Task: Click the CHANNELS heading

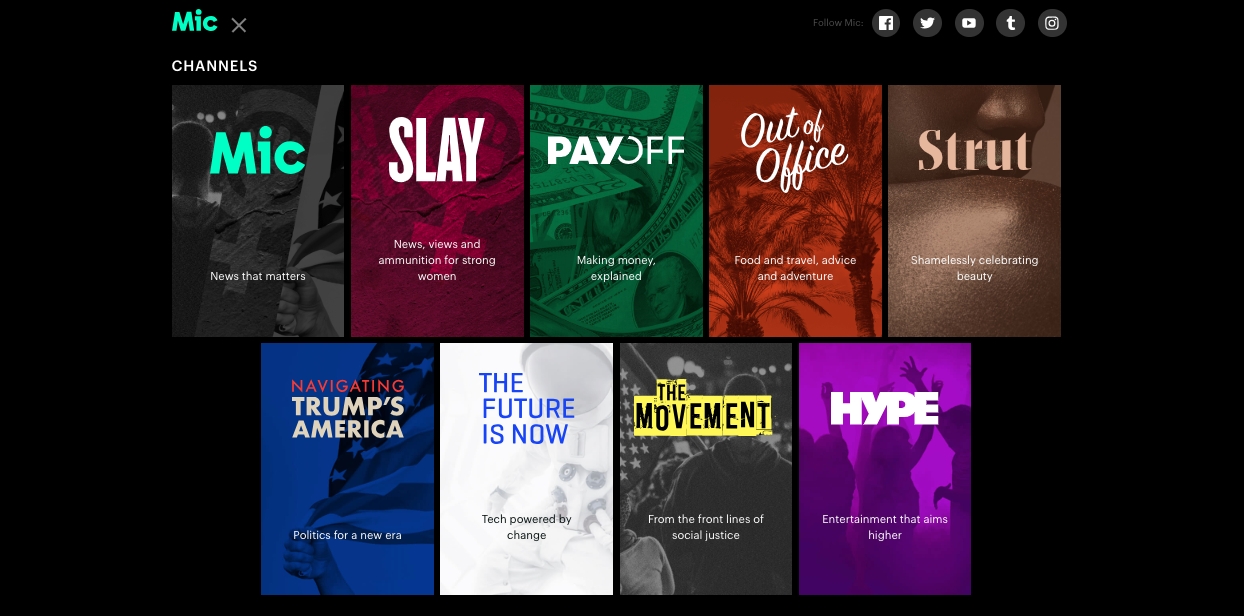Action: (x=215, y=66)
